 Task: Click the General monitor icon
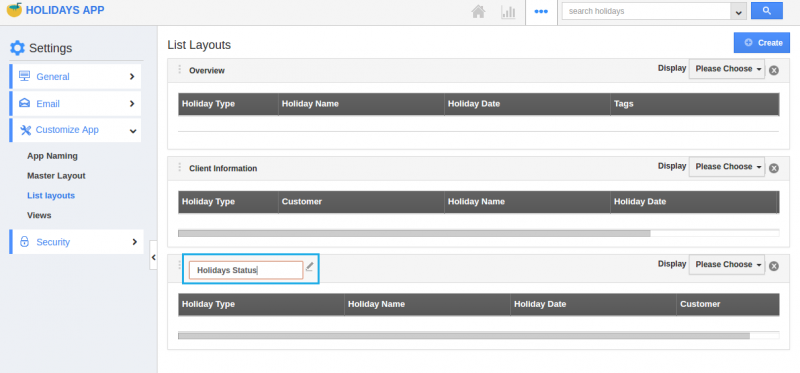click(24, 76)
